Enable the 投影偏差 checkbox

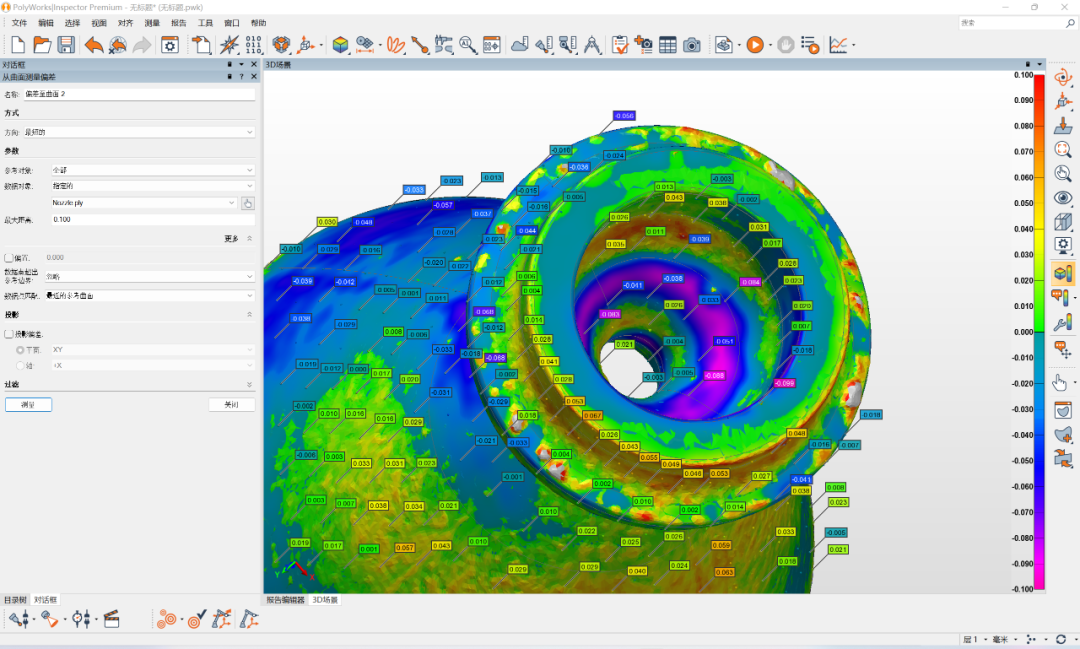10,334
